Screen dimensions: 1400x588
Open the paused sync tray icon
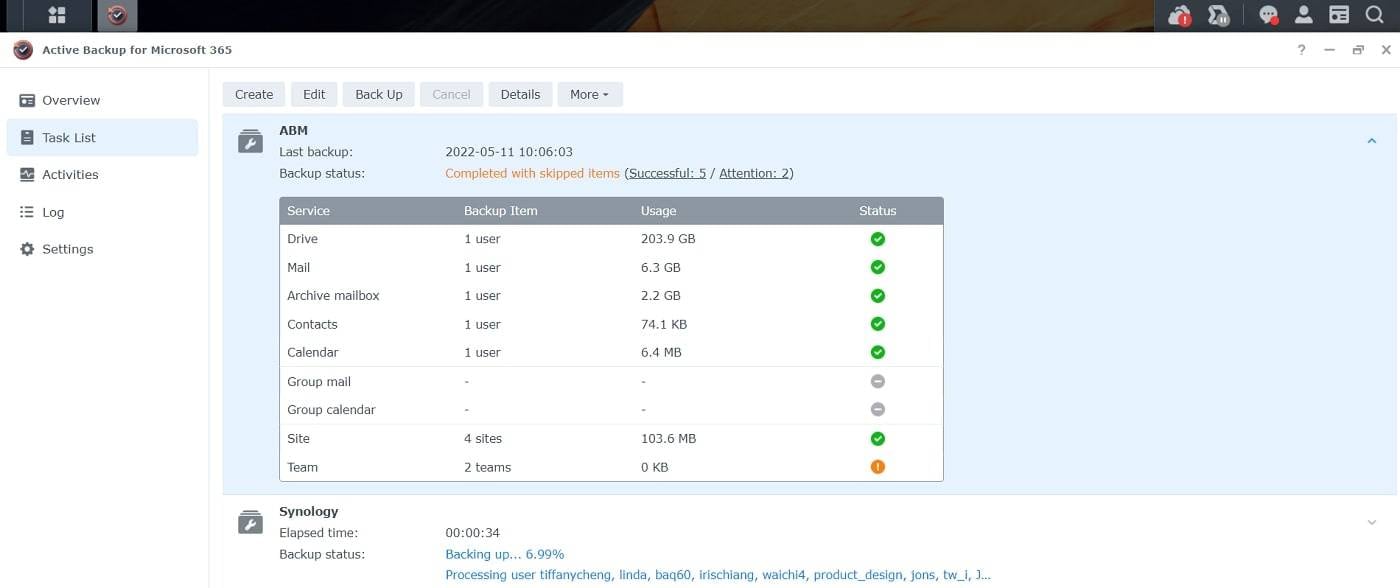[1218, 15]
